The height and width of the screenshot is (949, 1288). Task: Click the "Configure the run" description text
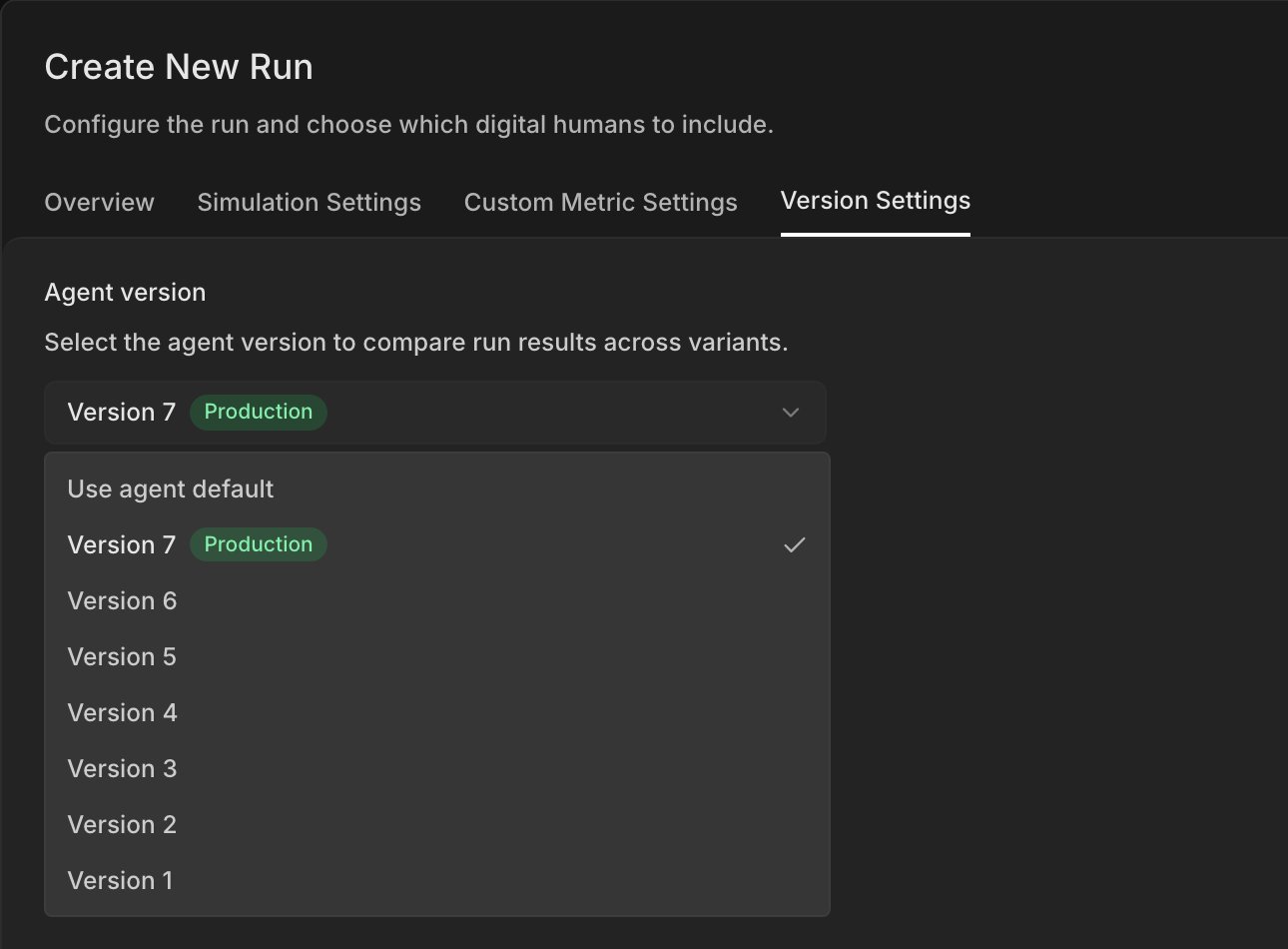point(409,125)
